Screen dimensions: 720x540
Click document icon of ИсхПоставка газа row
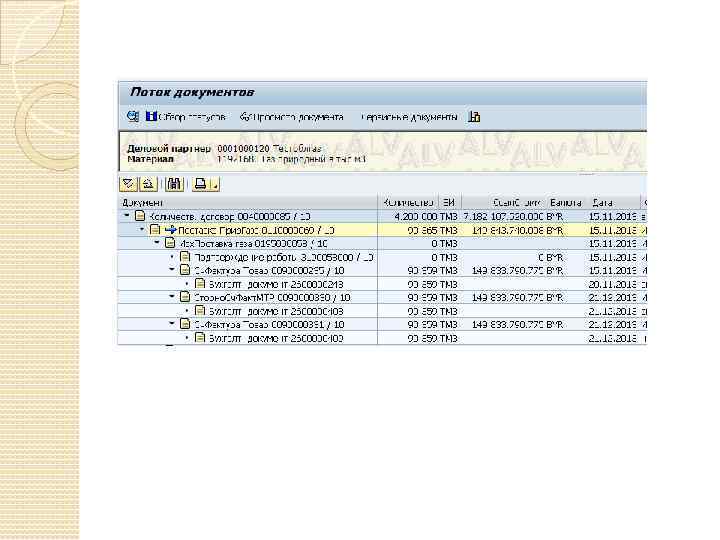click(x=170, y=242)
